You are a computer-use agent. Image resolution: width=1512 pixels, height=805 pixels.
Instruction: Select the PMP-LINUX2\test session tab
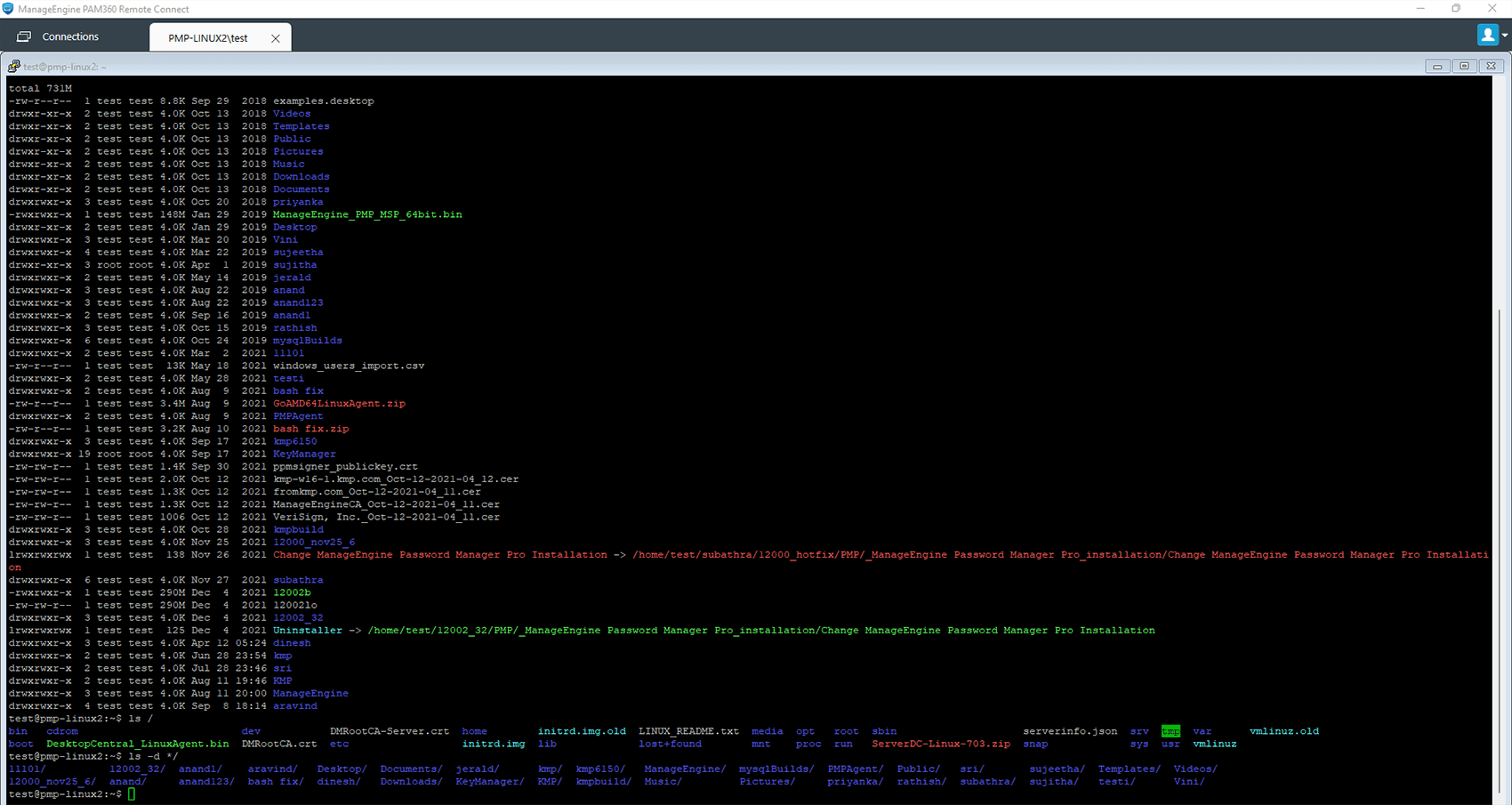(x=208, y=38)
